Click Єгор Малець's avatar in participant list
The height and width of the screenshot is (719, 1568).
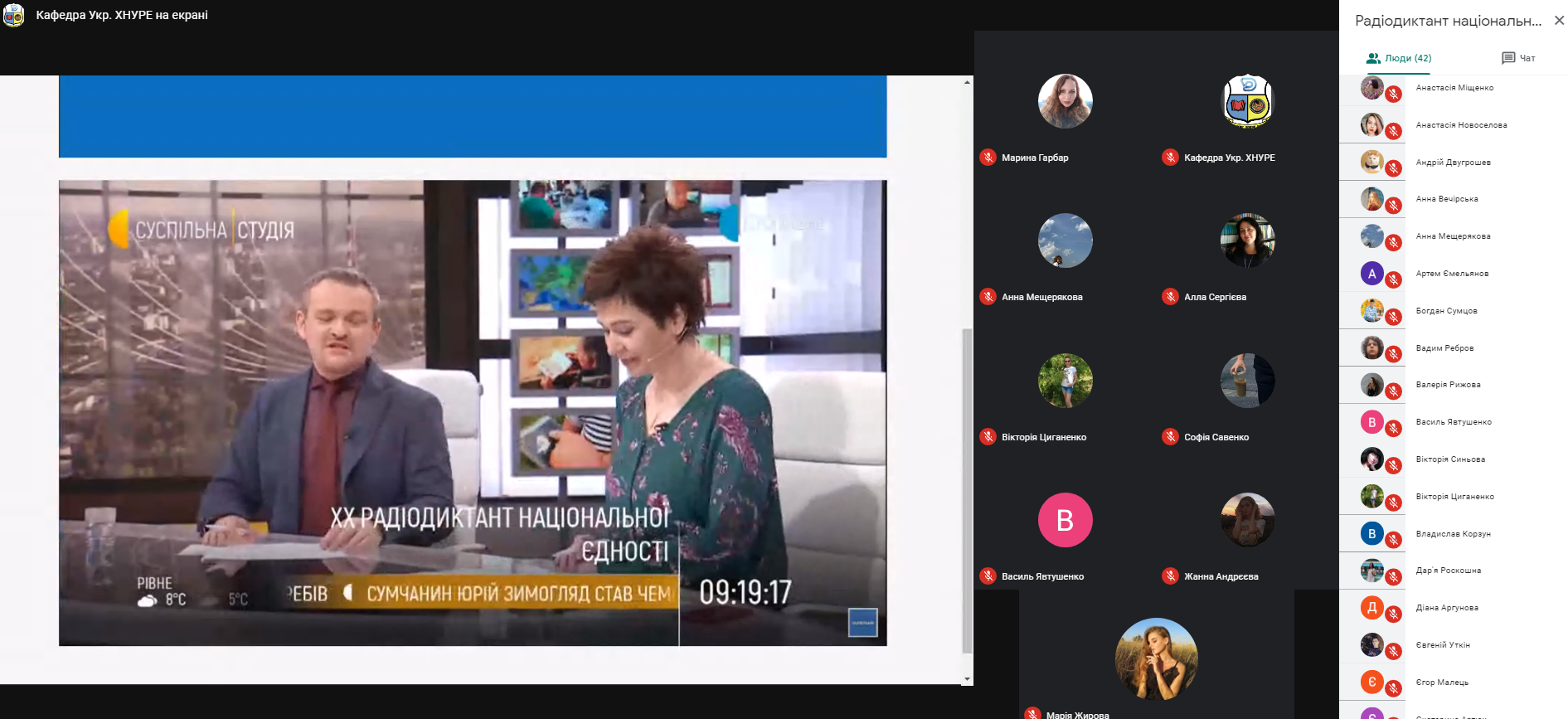1371,682
